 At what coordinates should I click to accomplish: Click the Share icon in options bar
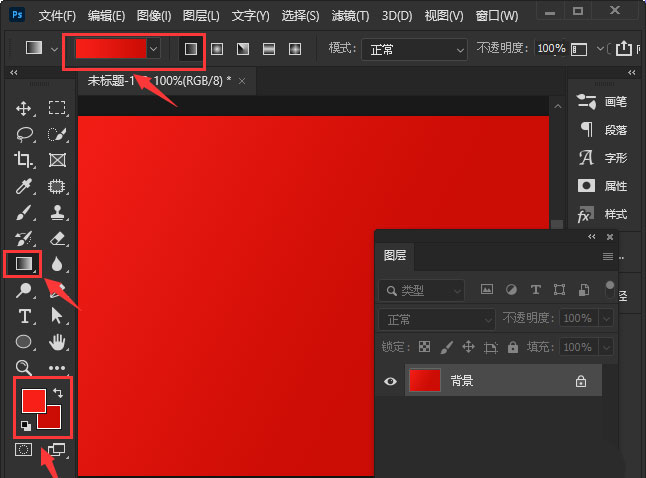(623, 48)
